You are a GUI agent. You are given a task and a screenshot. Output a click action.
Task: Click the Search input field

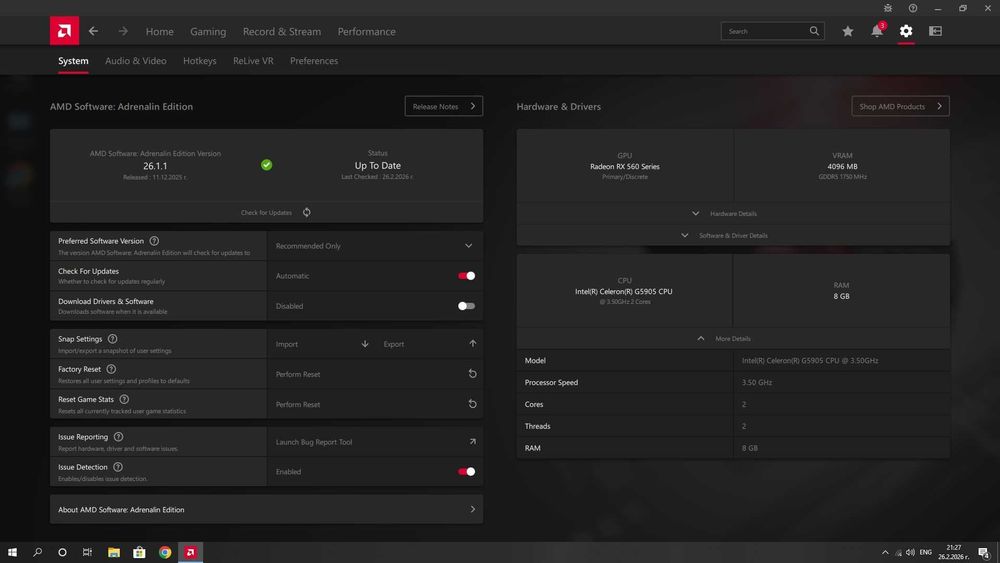point(765,31)
